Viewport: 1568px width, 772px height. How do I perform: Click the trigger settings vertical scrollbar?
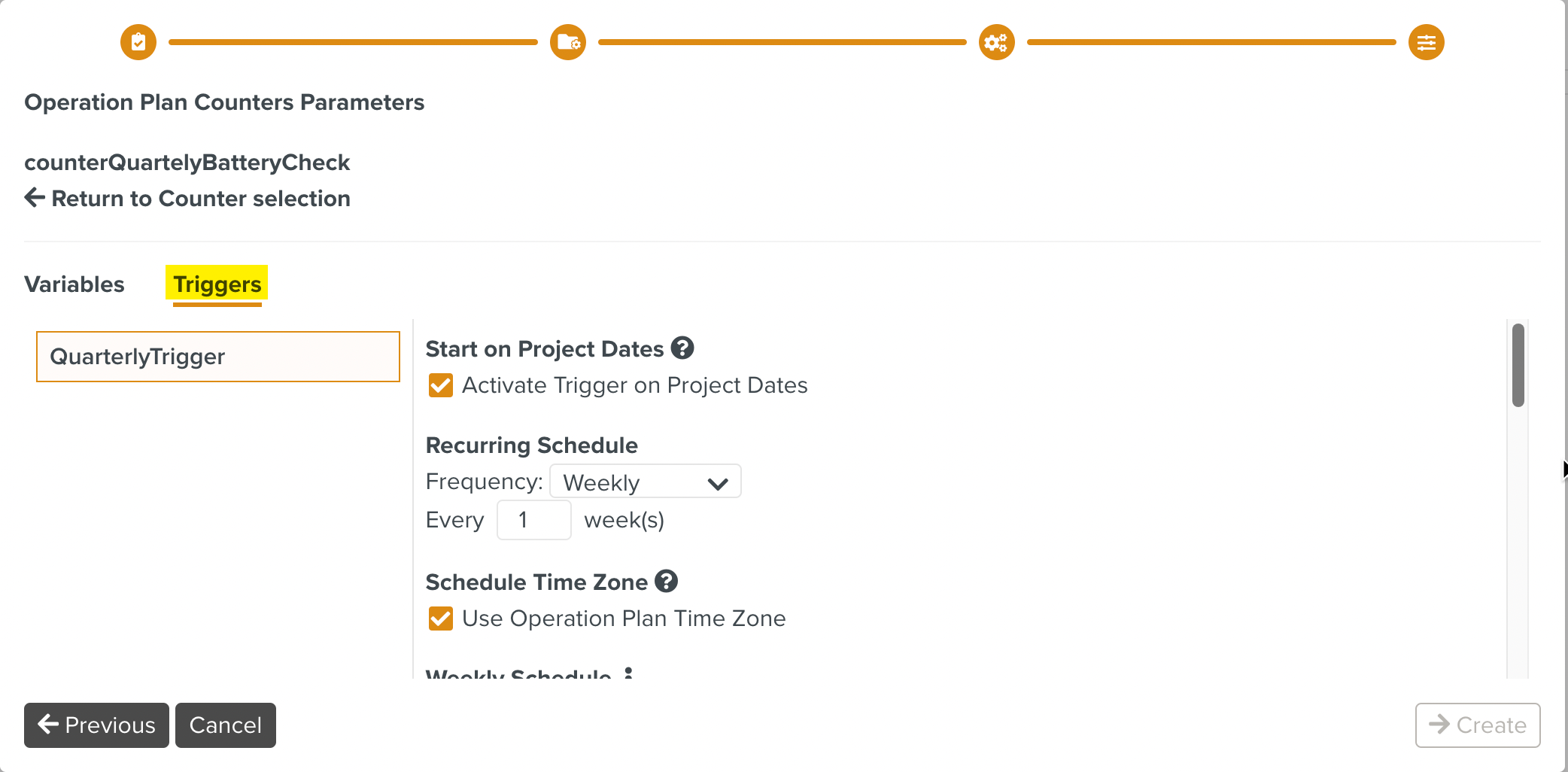1518,366
